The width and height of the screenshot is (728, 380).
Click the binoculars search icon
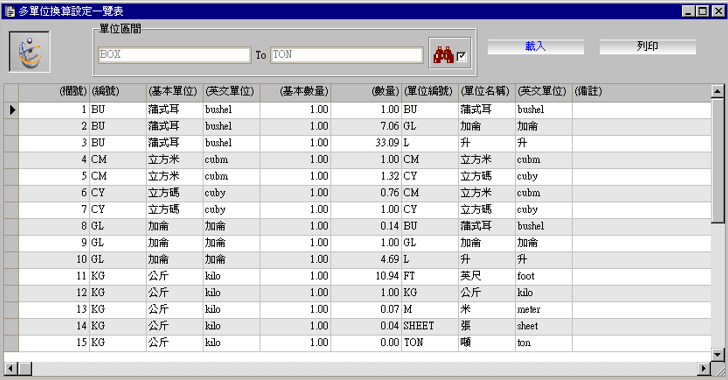tap(443, 55)
